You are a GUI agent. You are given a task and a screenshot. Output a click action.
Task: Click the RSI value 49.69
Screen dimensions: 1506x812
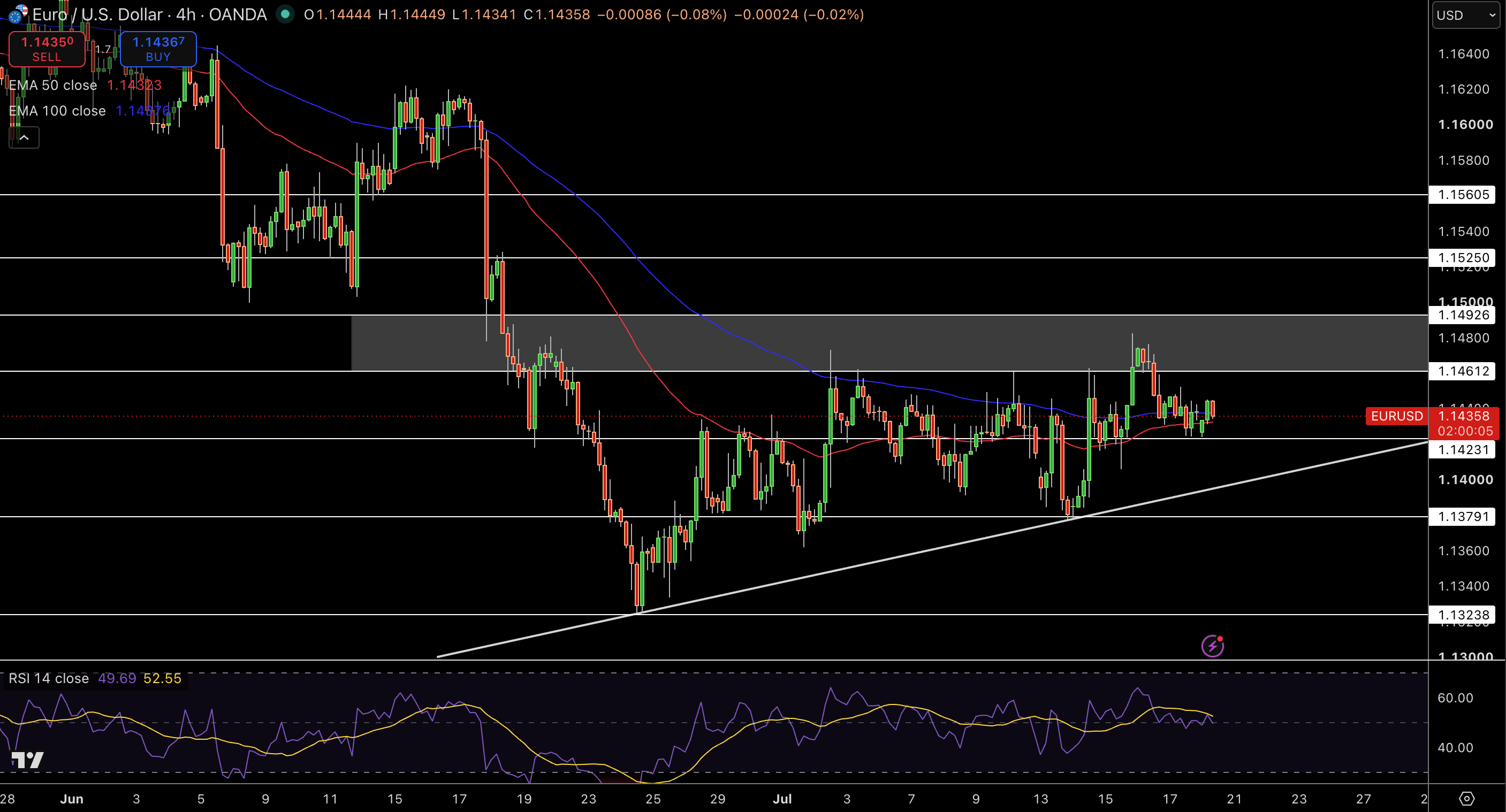click(x=117, y=678)
